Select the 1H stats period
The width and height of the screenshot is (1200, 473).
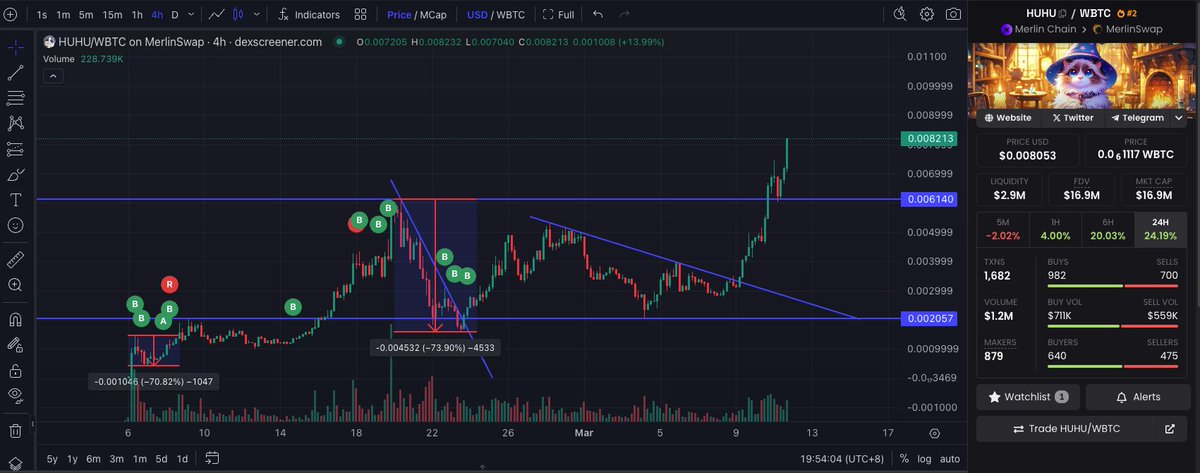[1057, 229]
